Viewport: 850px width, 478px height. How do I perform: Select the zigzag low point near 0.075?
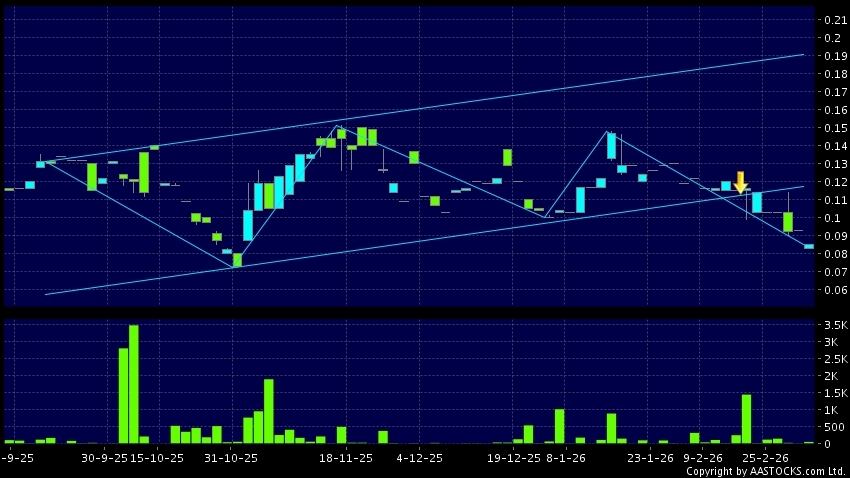pos(235,266)
